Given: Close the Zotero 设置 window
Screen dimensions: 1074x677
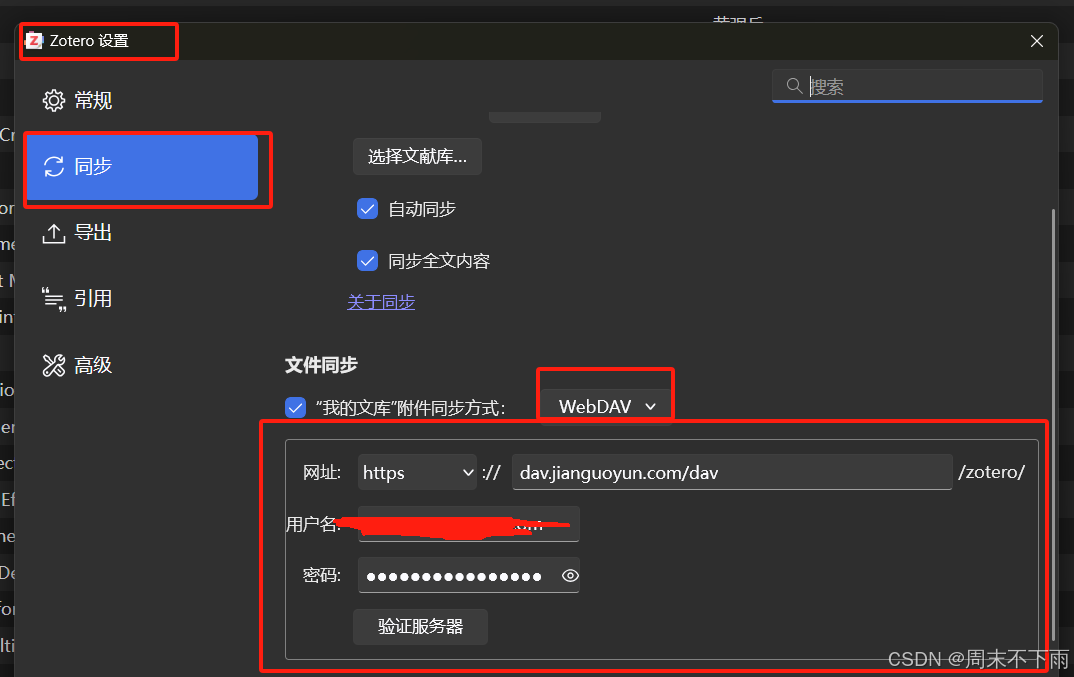Looking at the screenshot, I should 1037,41.
